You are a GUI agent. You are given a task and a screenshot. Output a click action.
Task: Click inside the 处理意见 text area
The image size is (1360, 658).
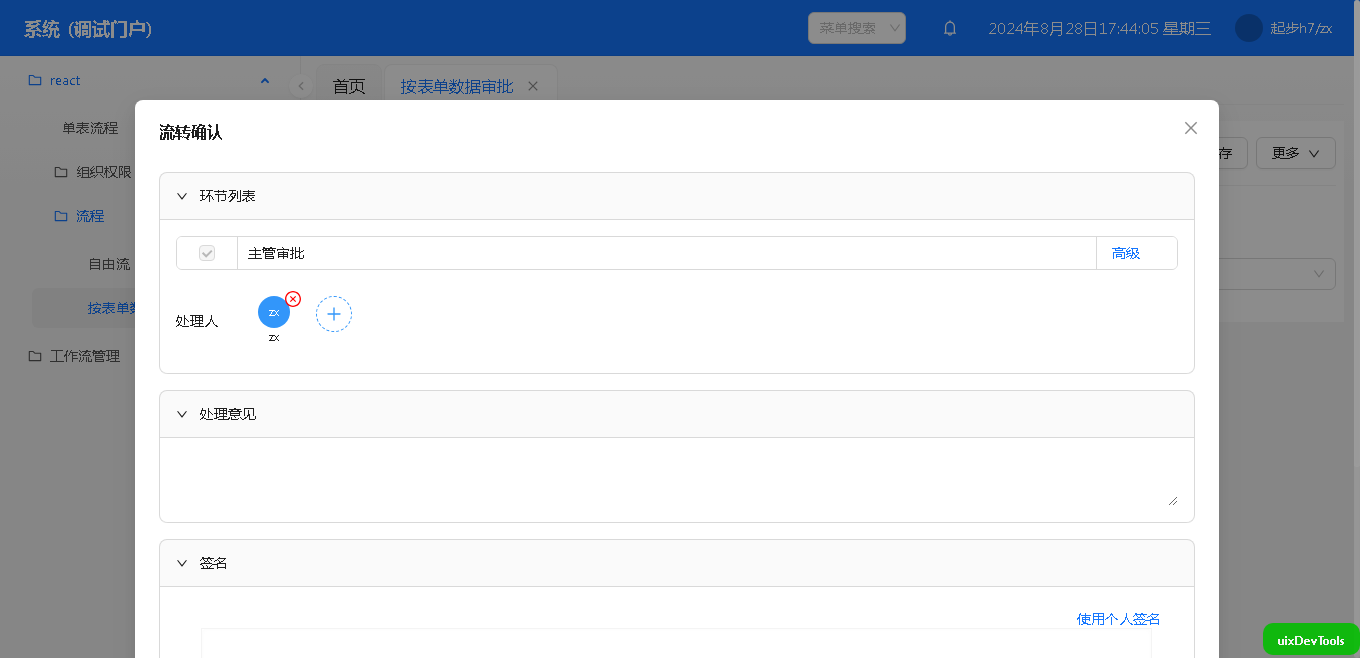tap(677, 480)
